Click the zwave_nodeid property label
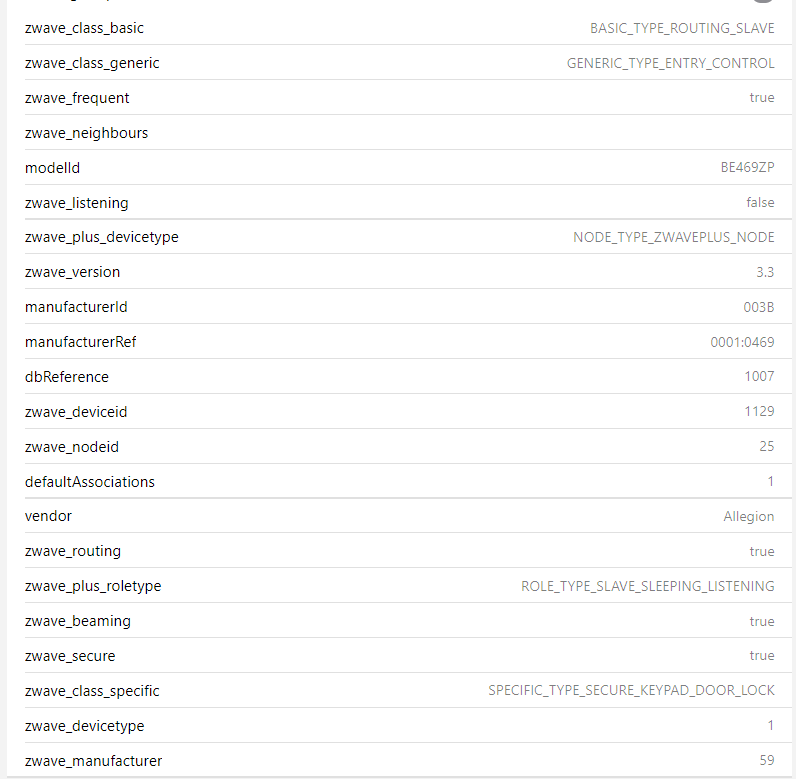This screenshot has height=779, width=796. point(72,447)
